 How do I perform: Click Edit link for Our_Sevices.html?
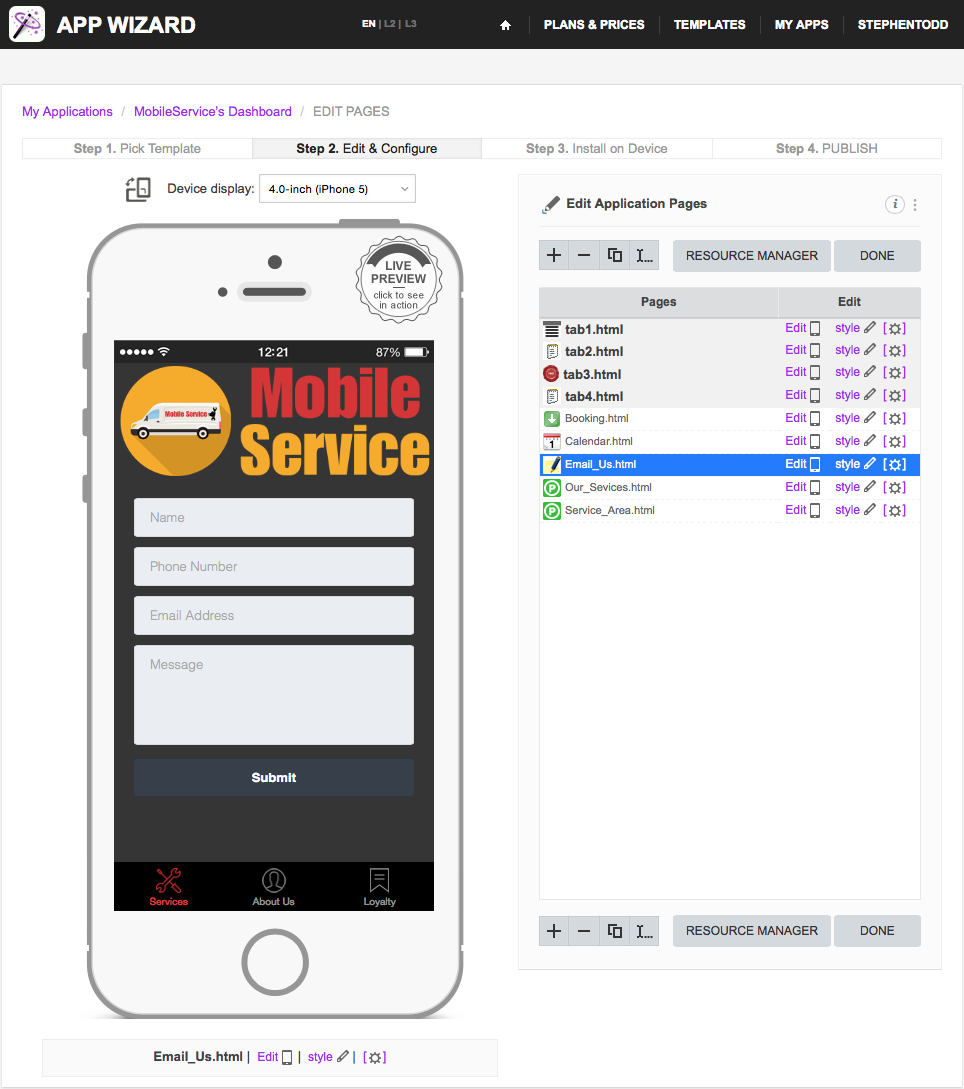coord(802,487)
